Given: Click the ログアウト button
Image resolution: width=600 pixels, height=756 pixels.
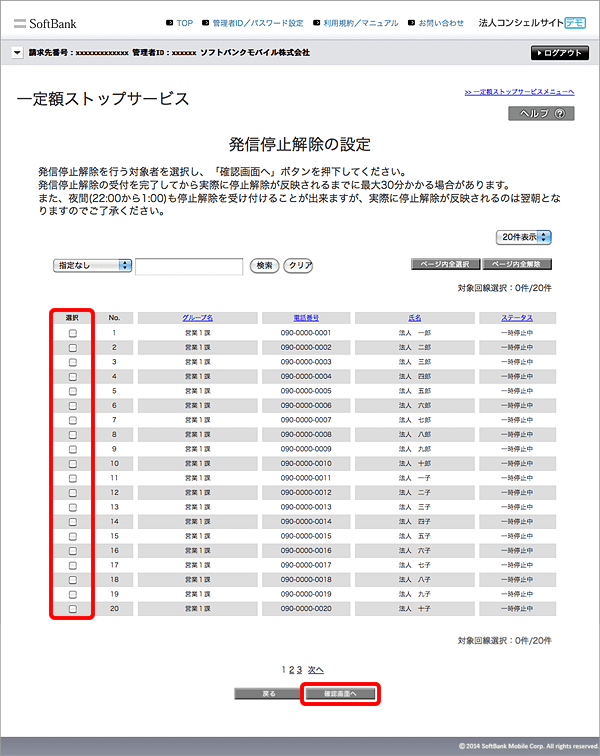Looking at the screenshot, I should (559, 53).
